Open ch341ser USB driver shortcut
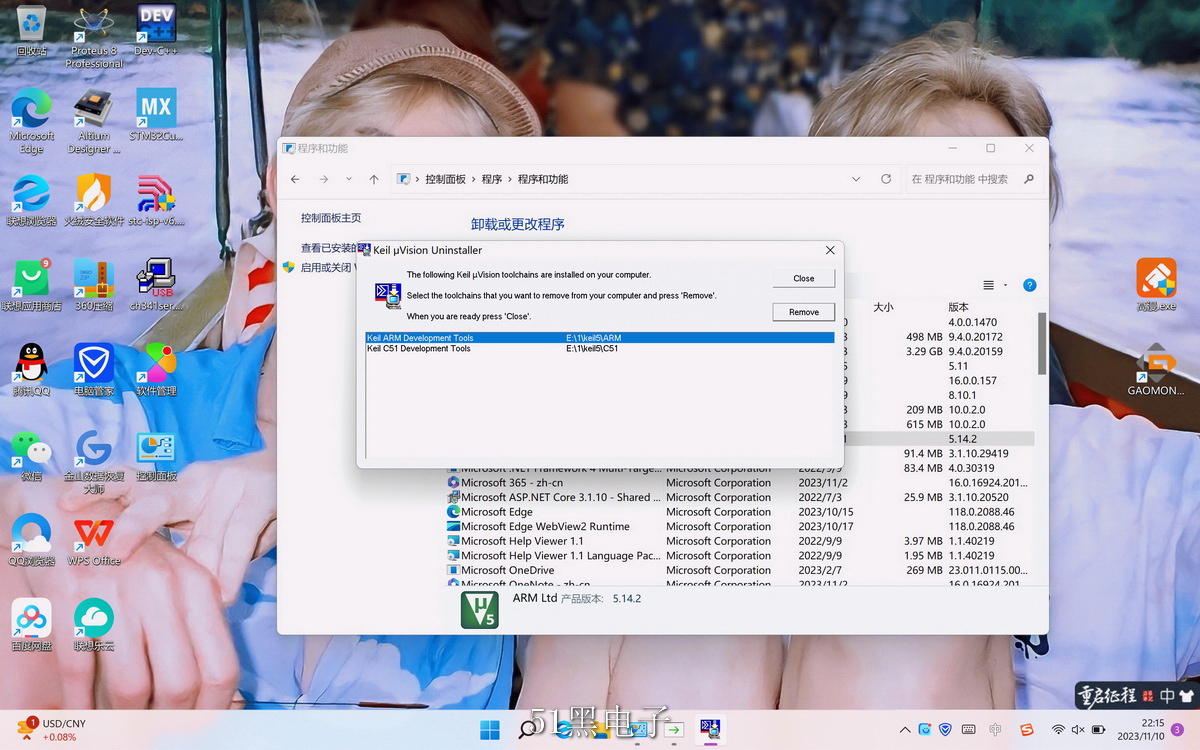The image size is (1200, 750). click(156, 285)
